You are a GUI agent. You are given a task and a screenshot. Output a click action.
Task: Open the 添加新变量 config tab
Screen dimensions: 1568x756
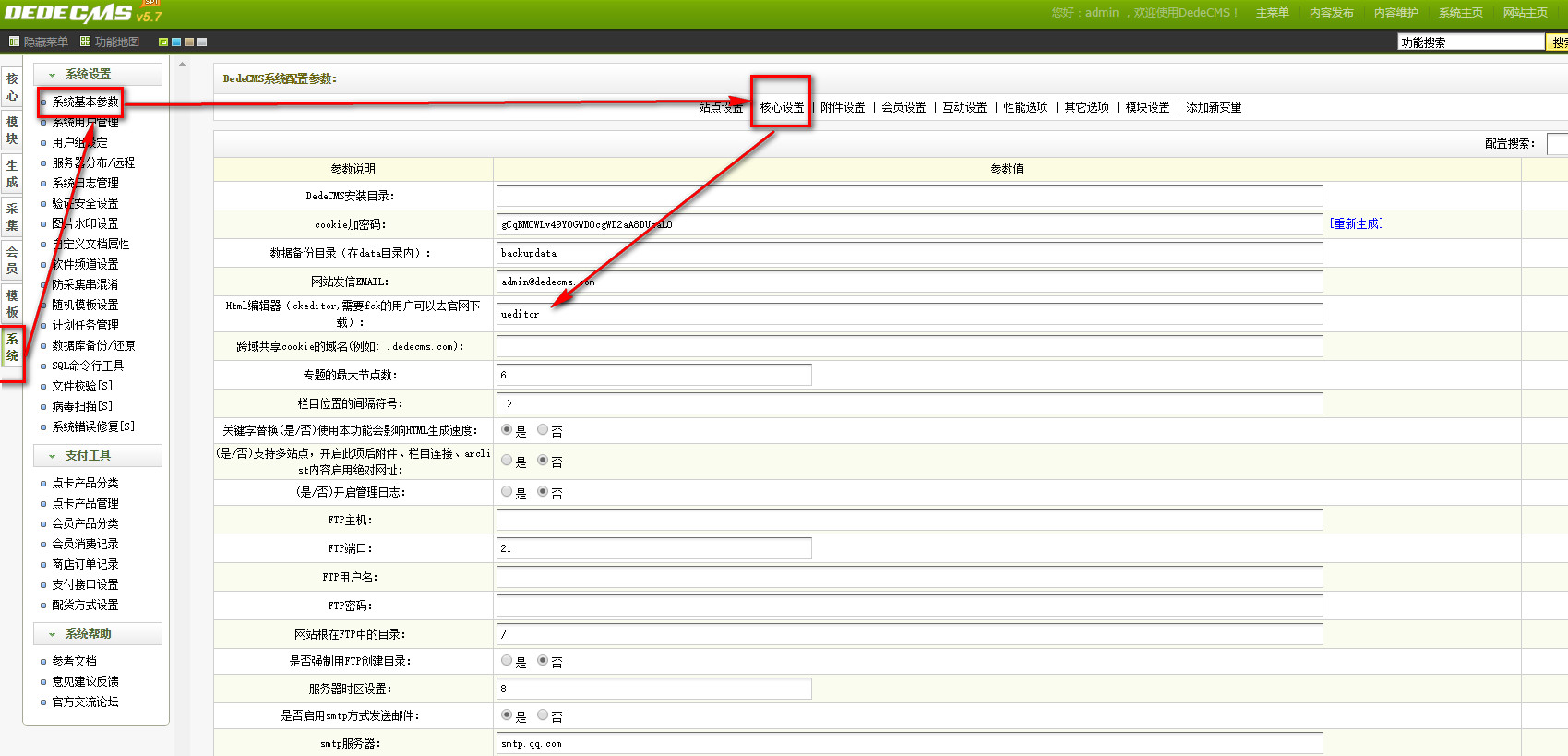pos(1214,108)
